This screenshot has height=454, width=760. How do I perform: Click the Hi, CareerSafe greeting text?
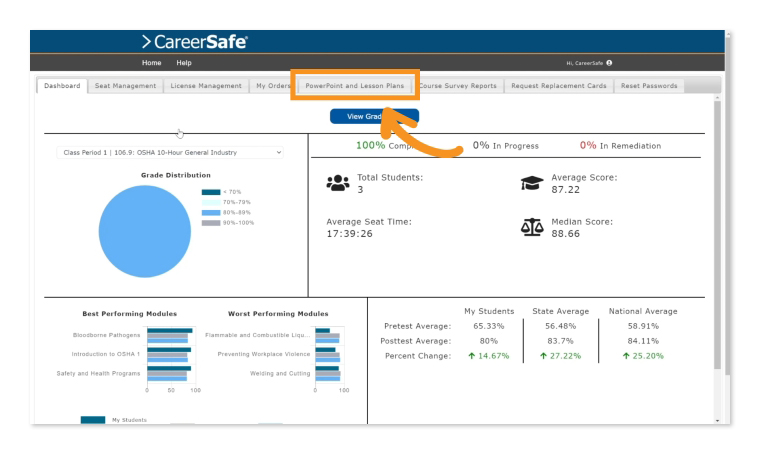click(585, 63)
